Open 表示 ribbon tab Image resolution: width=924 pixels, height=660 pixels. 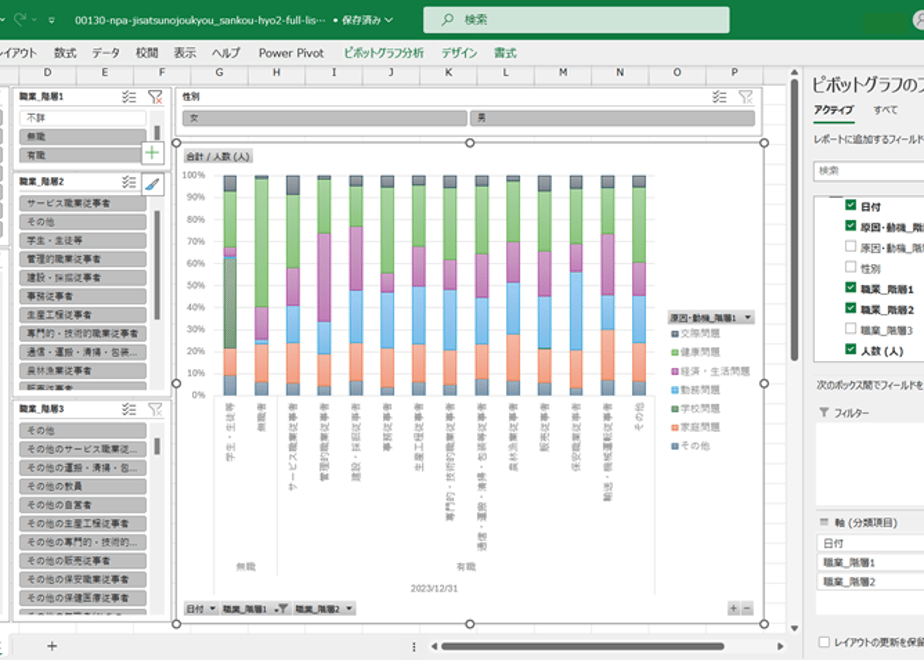pyautogui.click(x=184, y=53)
